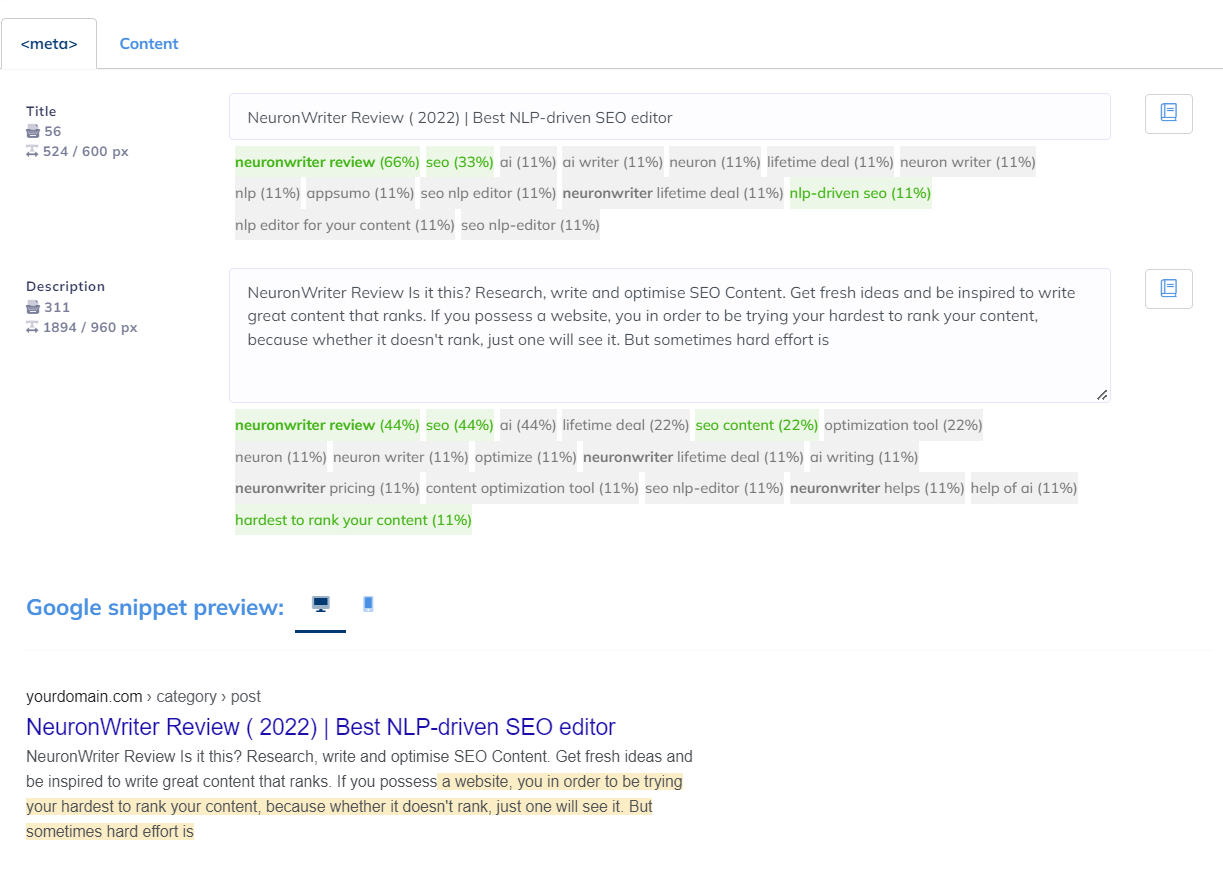
Task: Click into the Title input field
Action: [670, 117]
